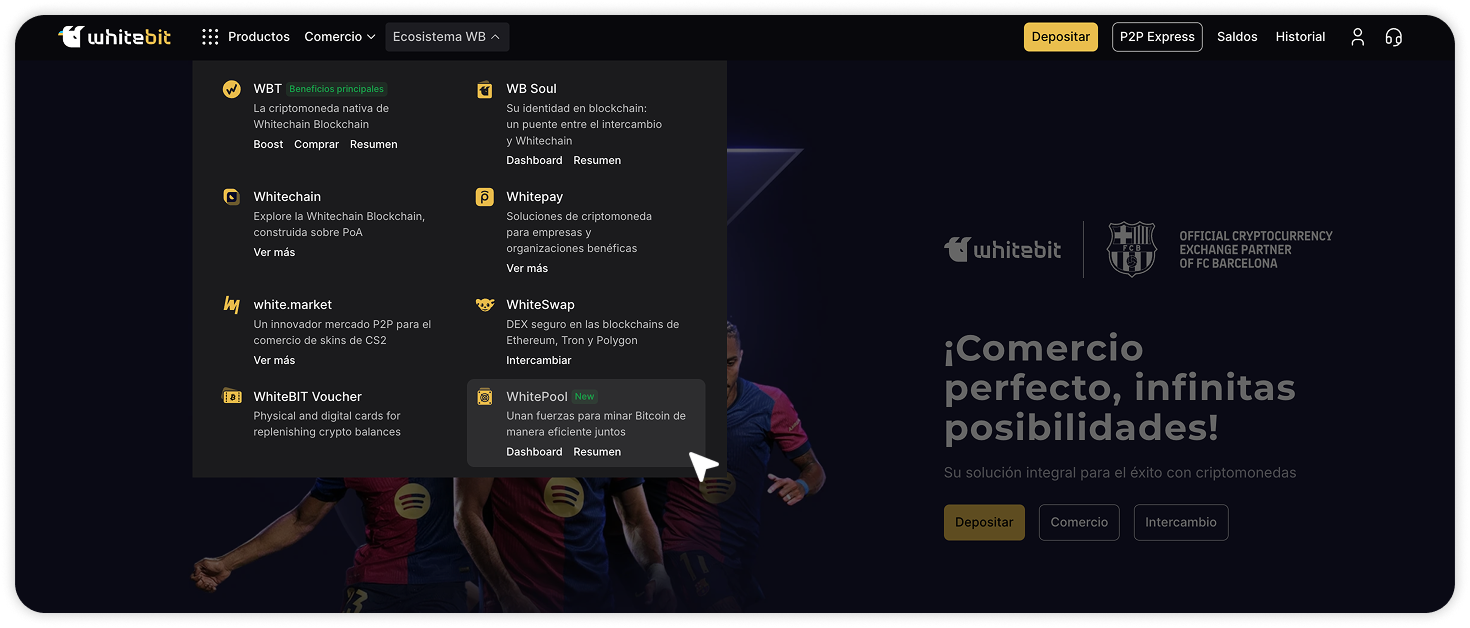Screen dimensions: 1470x628
Task: Collapse the Ecosistema WB dropdown
Action: click(447, 37)
